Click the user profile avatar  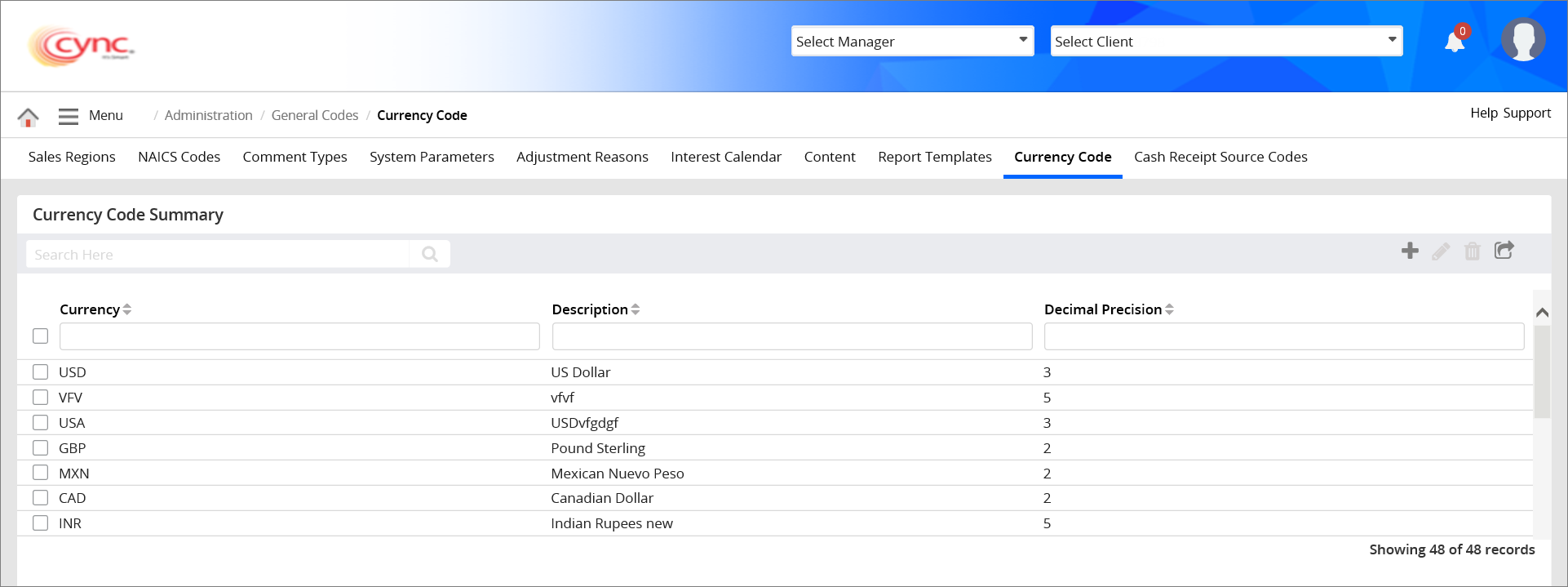pyautogui.click(x=1522, y=40)
